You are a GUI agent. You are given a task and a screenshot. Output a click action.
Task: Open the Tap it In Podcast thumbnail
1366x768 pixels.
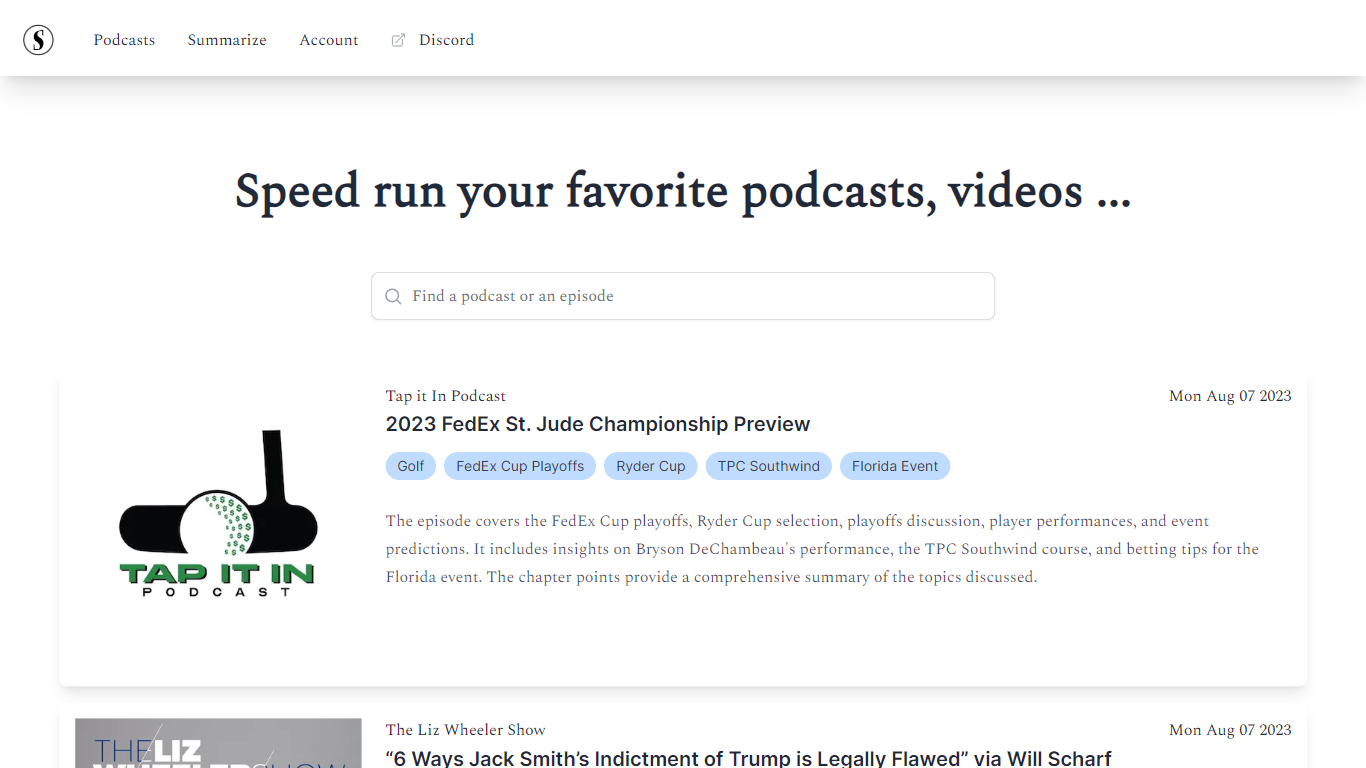pos(218,515)
